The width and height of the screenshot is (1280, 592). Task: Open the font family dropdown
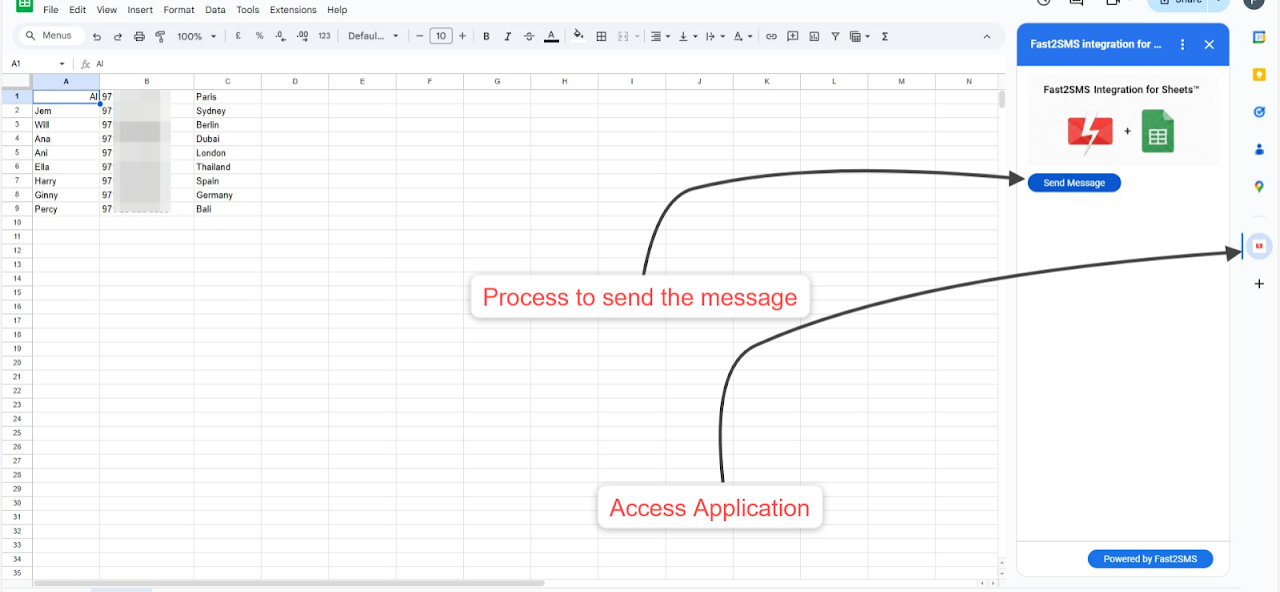point(373,36)
